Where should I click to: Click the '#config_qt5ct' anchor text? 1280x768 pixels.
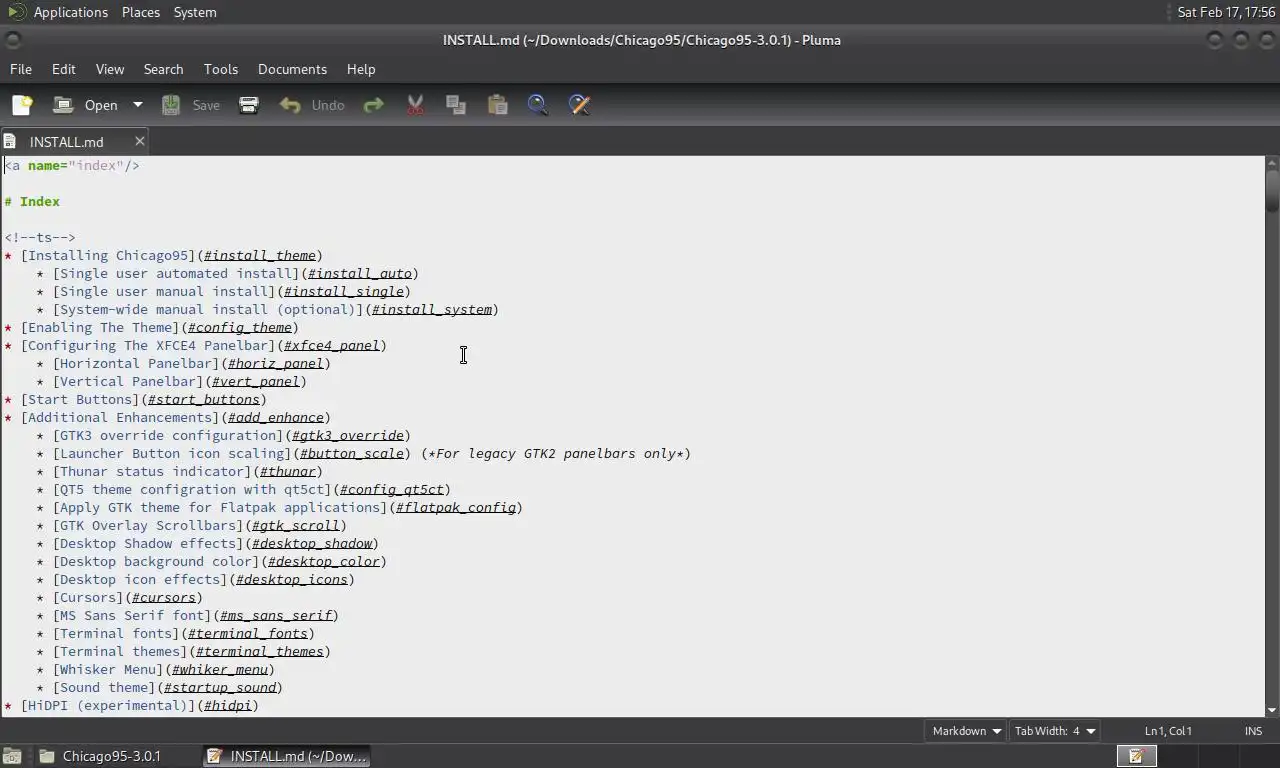(392, 490)
